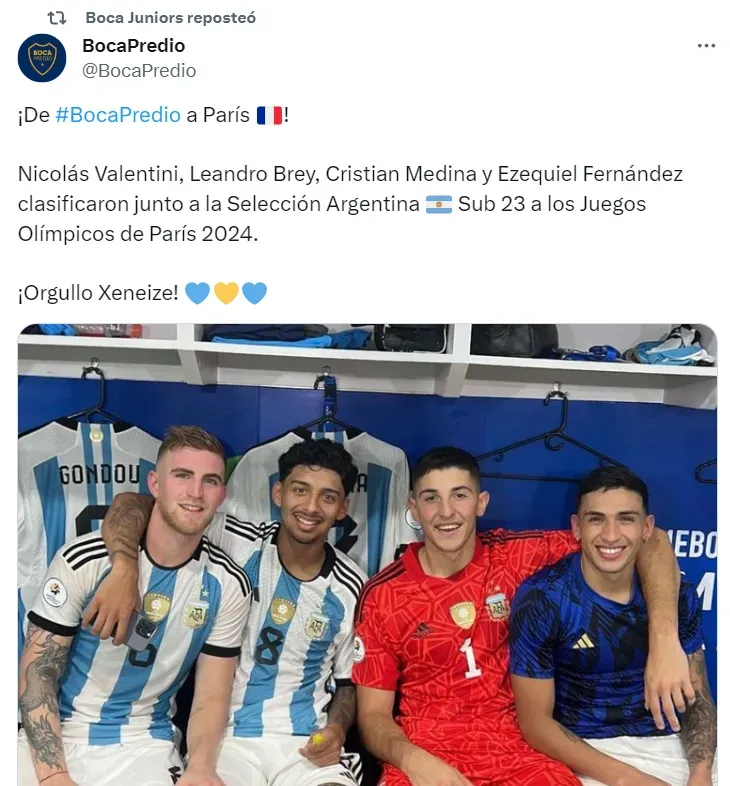Click the tweet text mentioning París 2024
730x786 pixels.
[350, 204]
